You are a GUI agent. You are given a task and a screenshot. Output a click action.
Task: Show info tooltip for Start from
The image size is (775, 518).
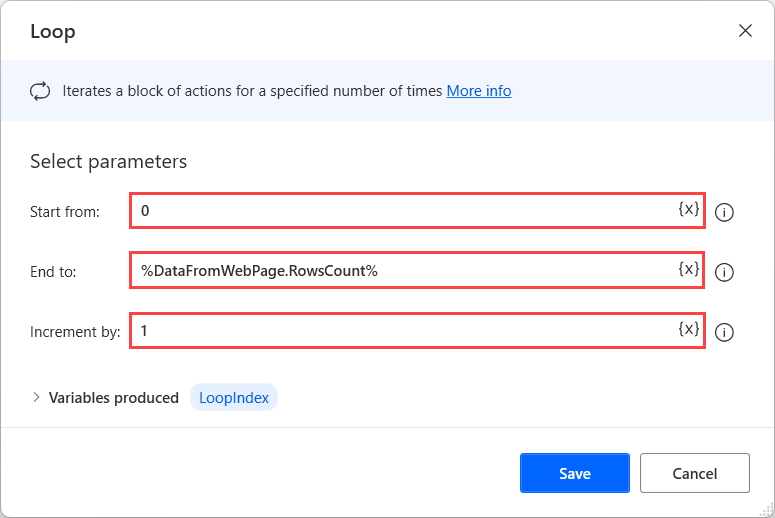click(x=726, y=212)
